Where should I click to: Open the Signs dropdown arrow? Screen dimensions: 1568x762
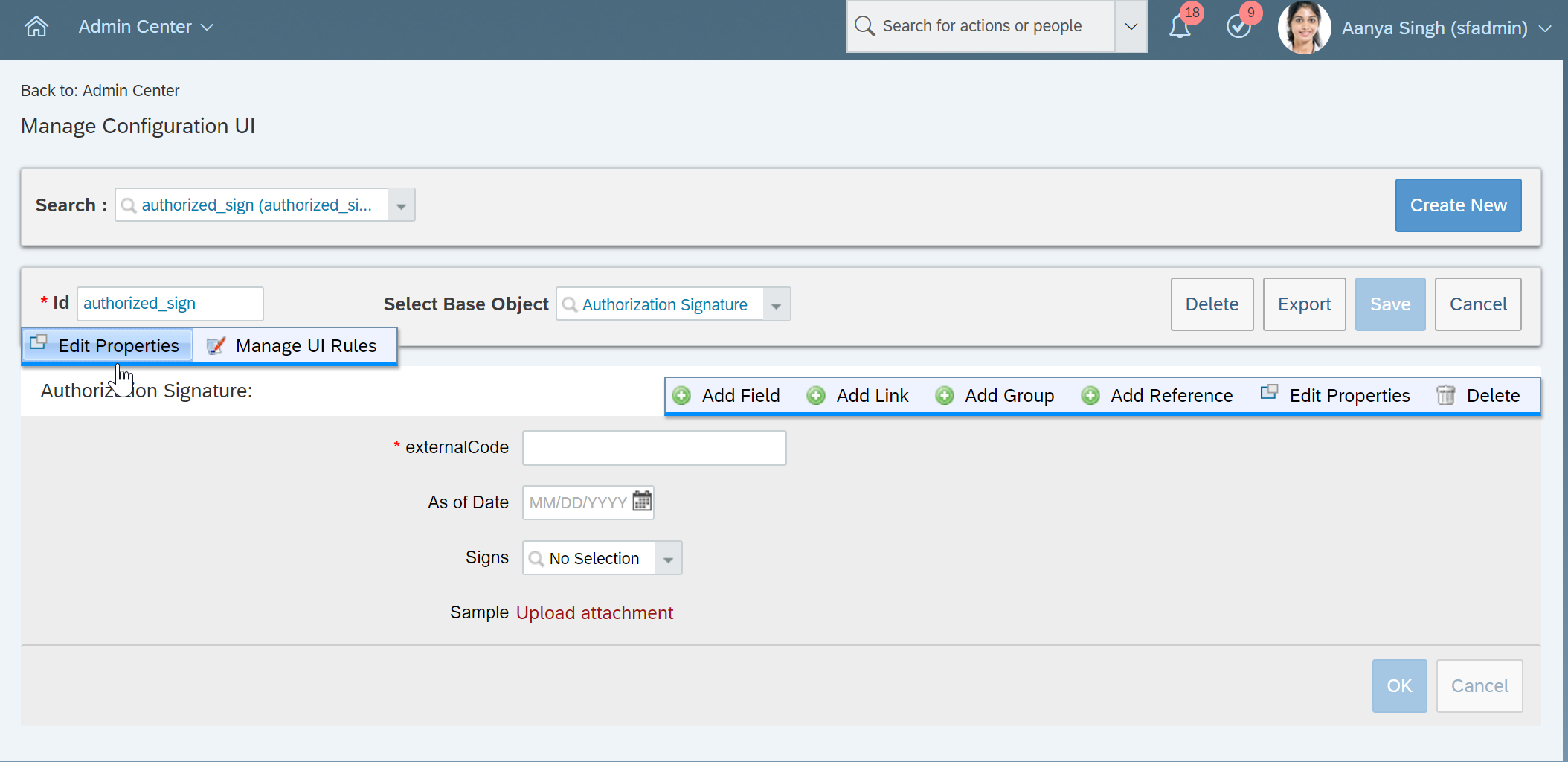668,558
